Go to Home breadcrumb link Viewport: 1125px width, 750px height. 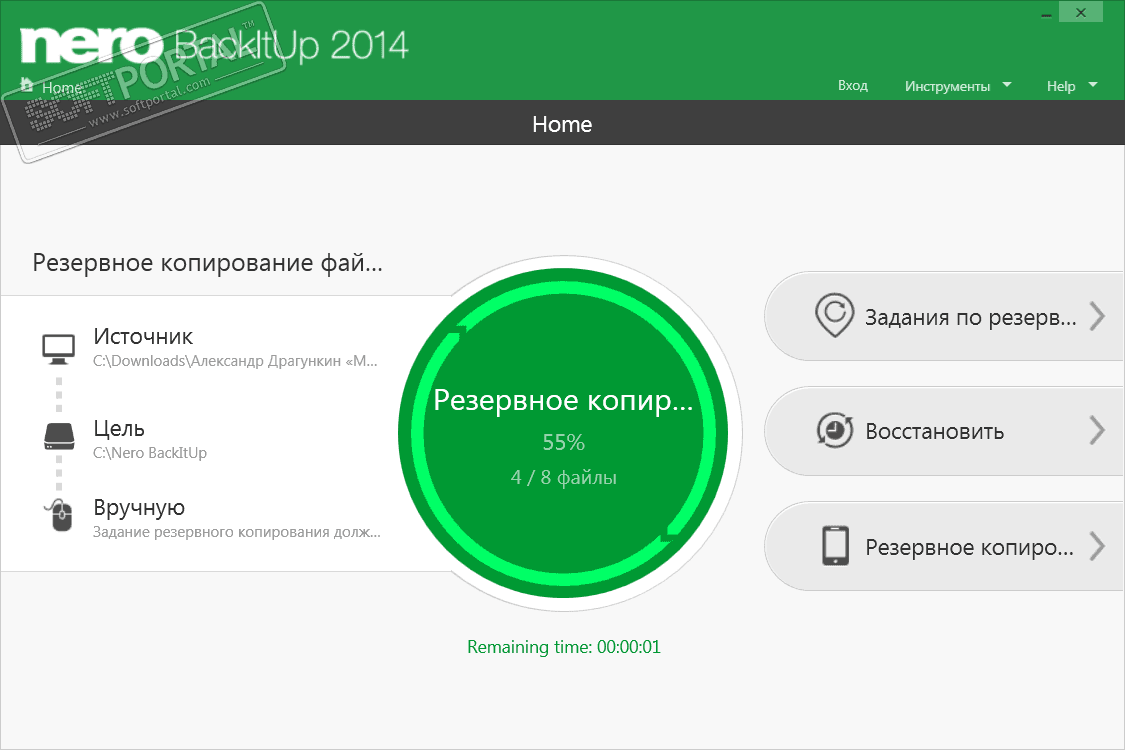coord(61,87)
